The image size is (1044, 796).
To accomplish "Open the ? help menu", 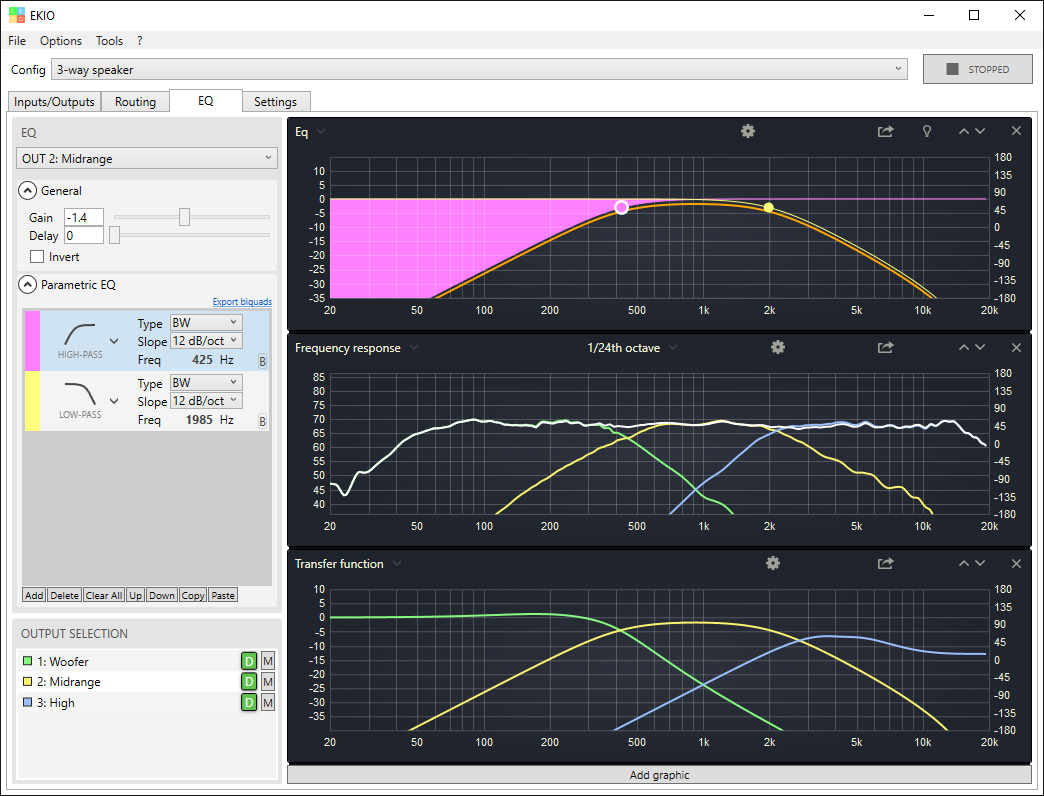I will [x=140, y=41].
